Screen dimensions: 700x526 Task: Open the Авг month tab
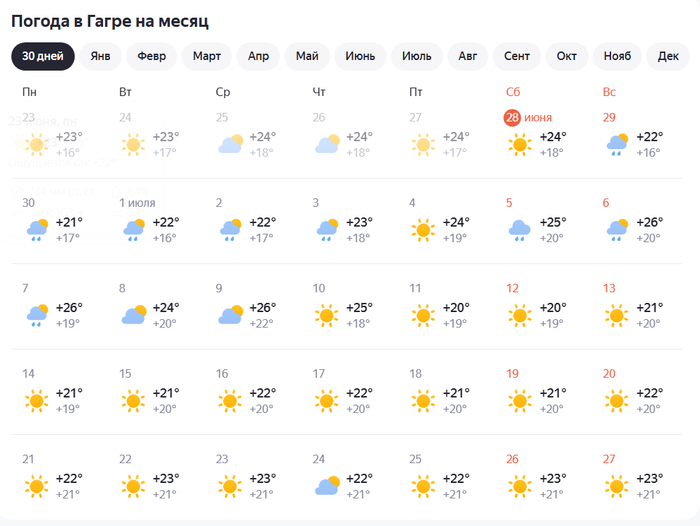click(x=467, y=56)
